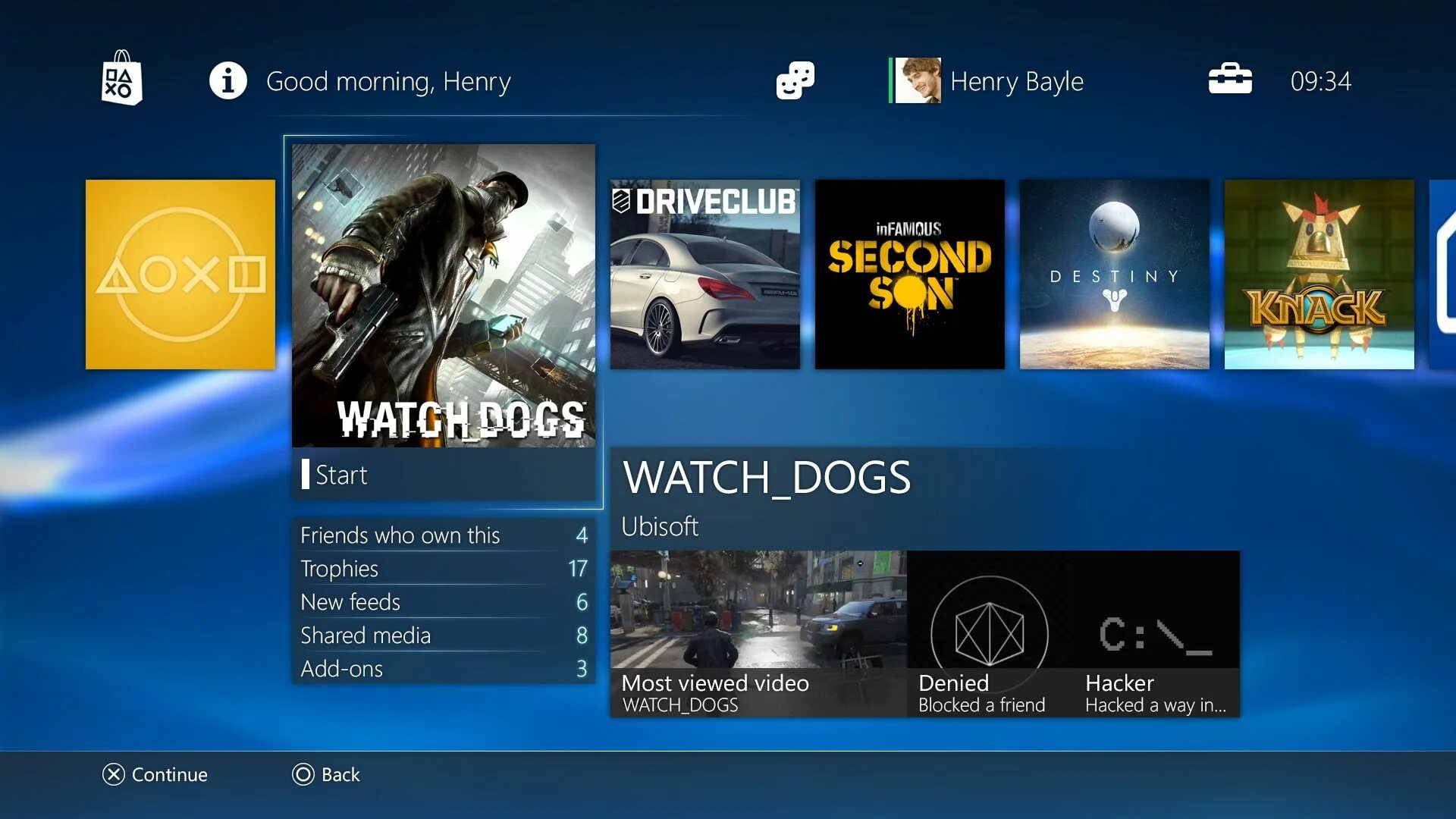Click the Hacker trophy thumbnail
The width and height of the screenshot is (1456, 819).
coord(1155,635)
